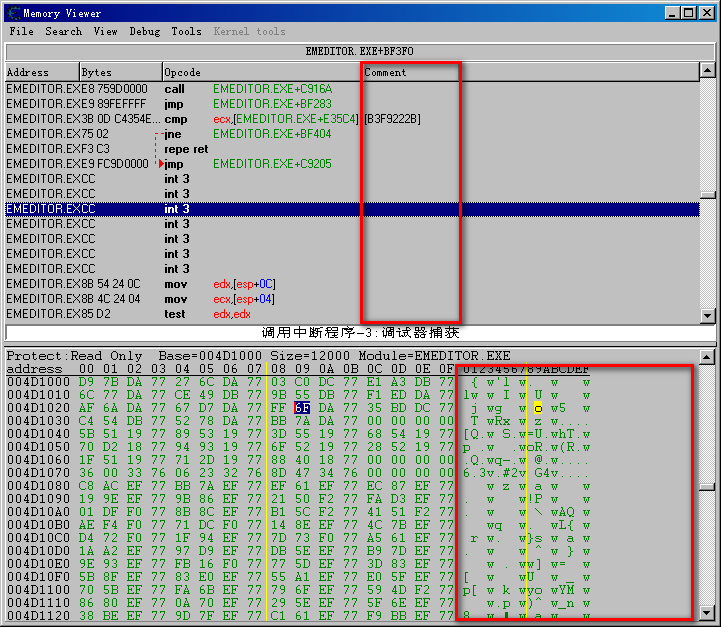Open the Debug menu
721x627 pixels.
(x=144, y=32)
